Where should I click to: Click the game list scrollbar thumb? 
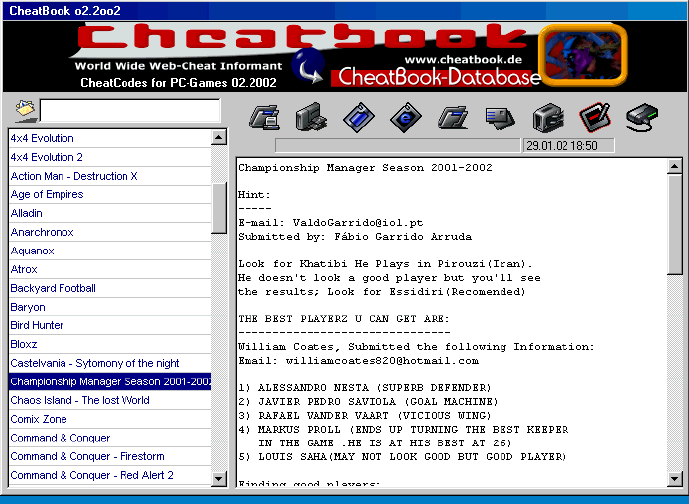click(x=219, y=208)
